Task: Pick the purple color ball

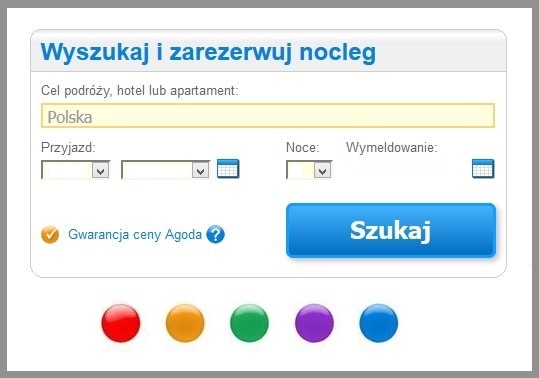Action: (314, 323)
